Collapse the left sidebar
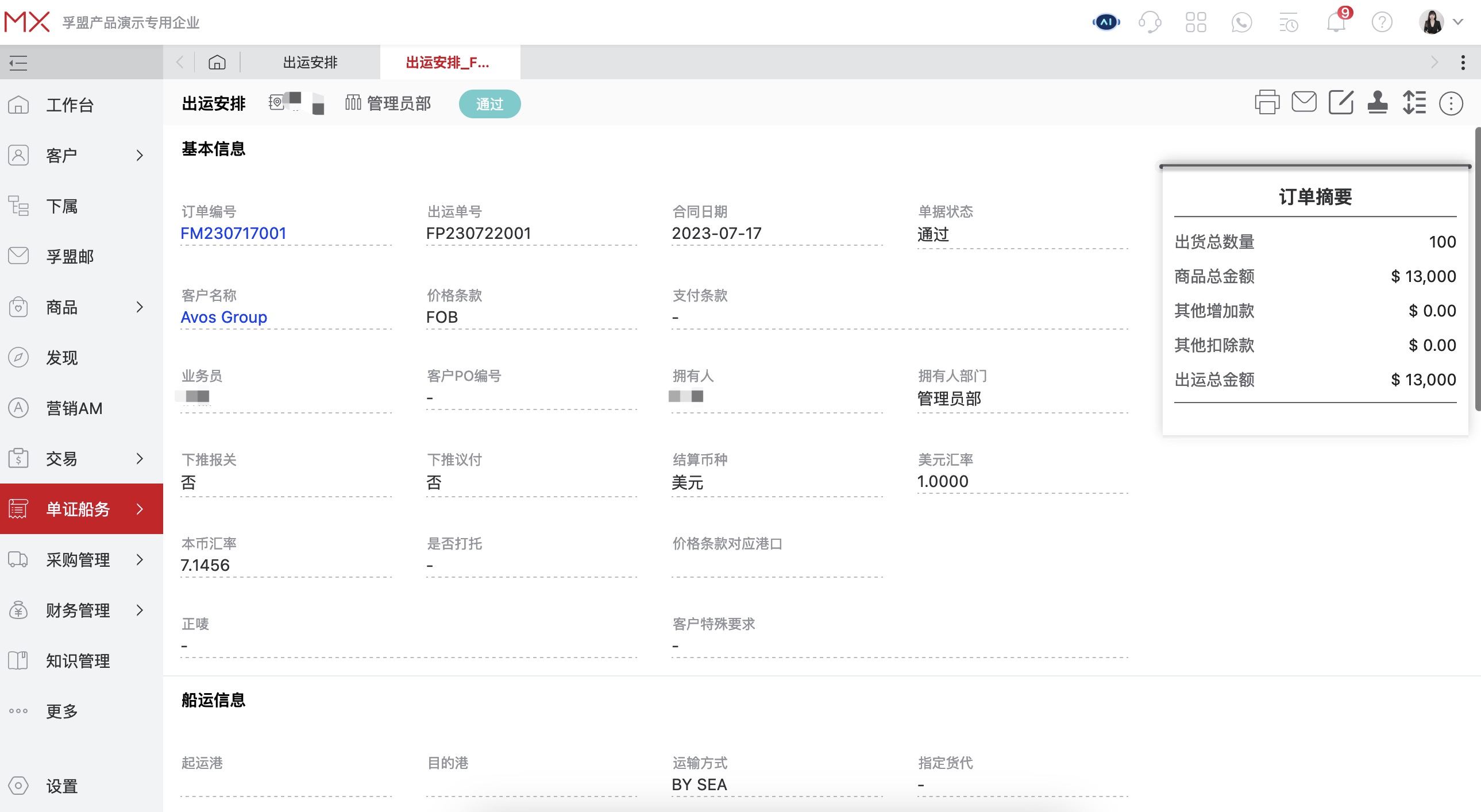The image size is (1481, 812). (17, 62)
